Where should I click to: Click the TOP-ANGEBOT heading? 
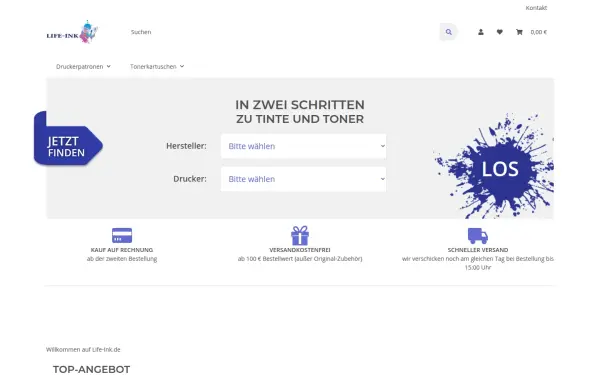coord(91,369)
